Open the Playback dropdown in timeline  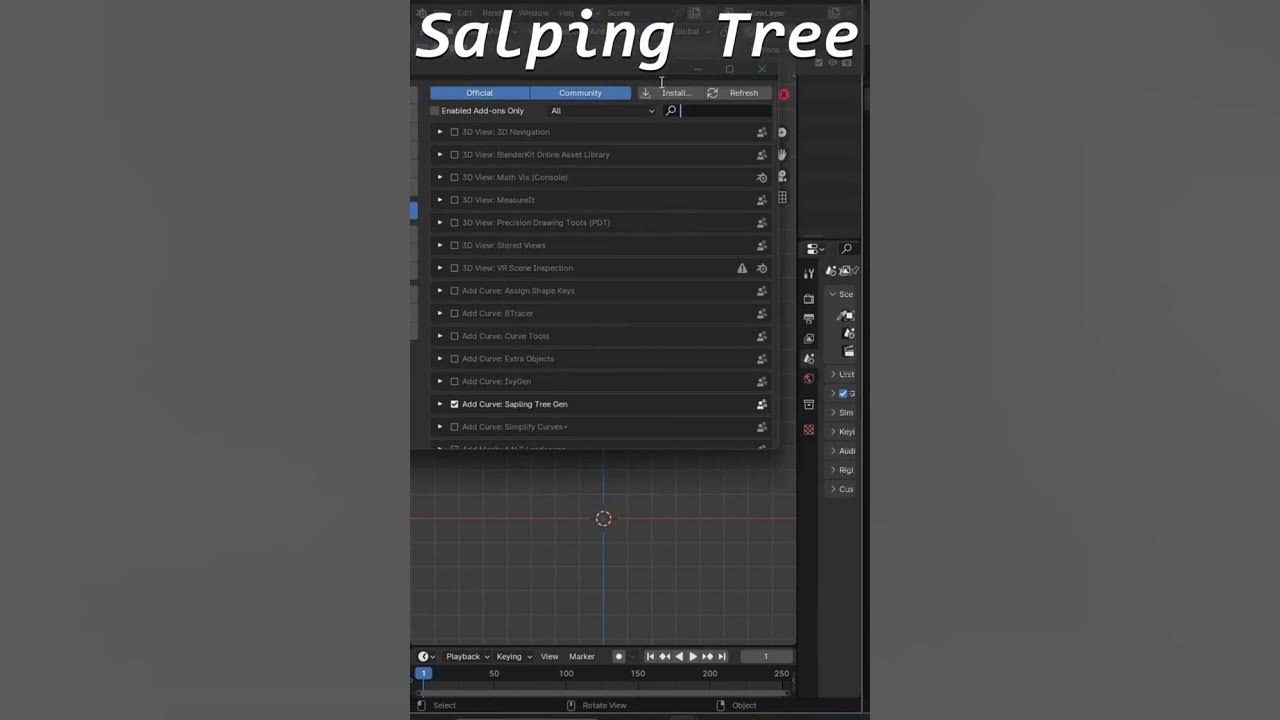coord(467,657)
